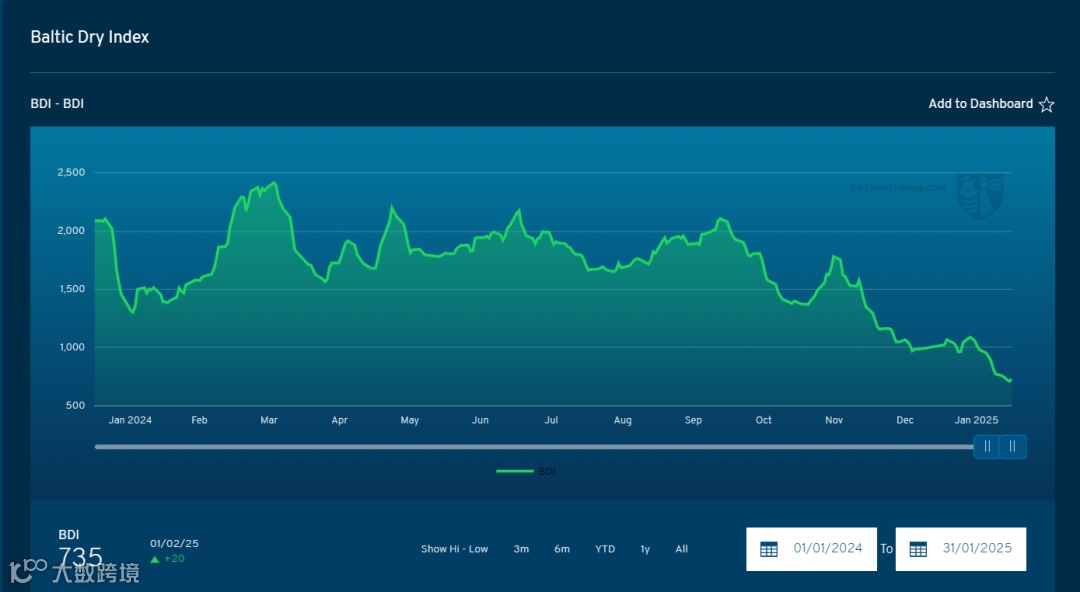Image resolution: width=1080 pixels, height=592 pixels.
Task: Click the 01/02/25 date text
Action: [x=174, y=544]
